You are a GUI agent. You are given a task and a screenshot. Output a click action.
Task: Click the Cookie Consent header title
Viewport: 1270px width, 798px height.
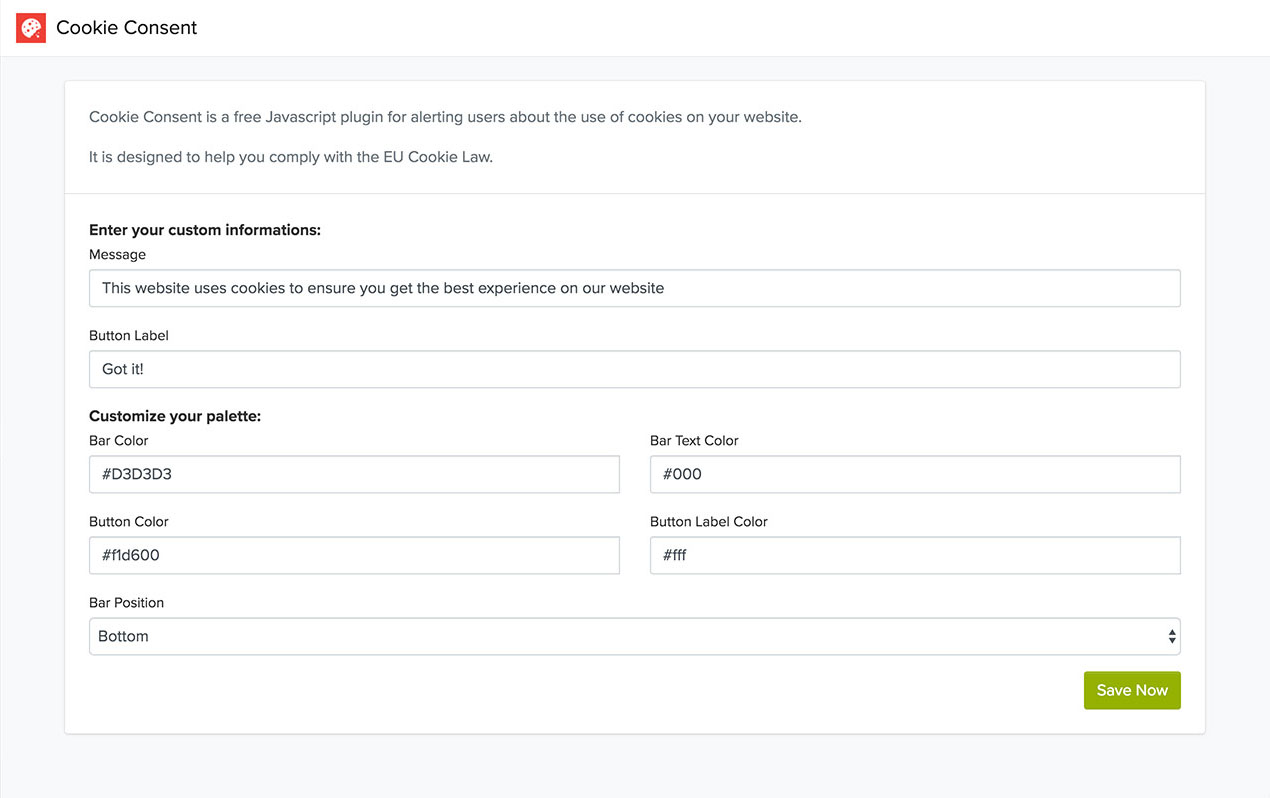click(126, 28)
